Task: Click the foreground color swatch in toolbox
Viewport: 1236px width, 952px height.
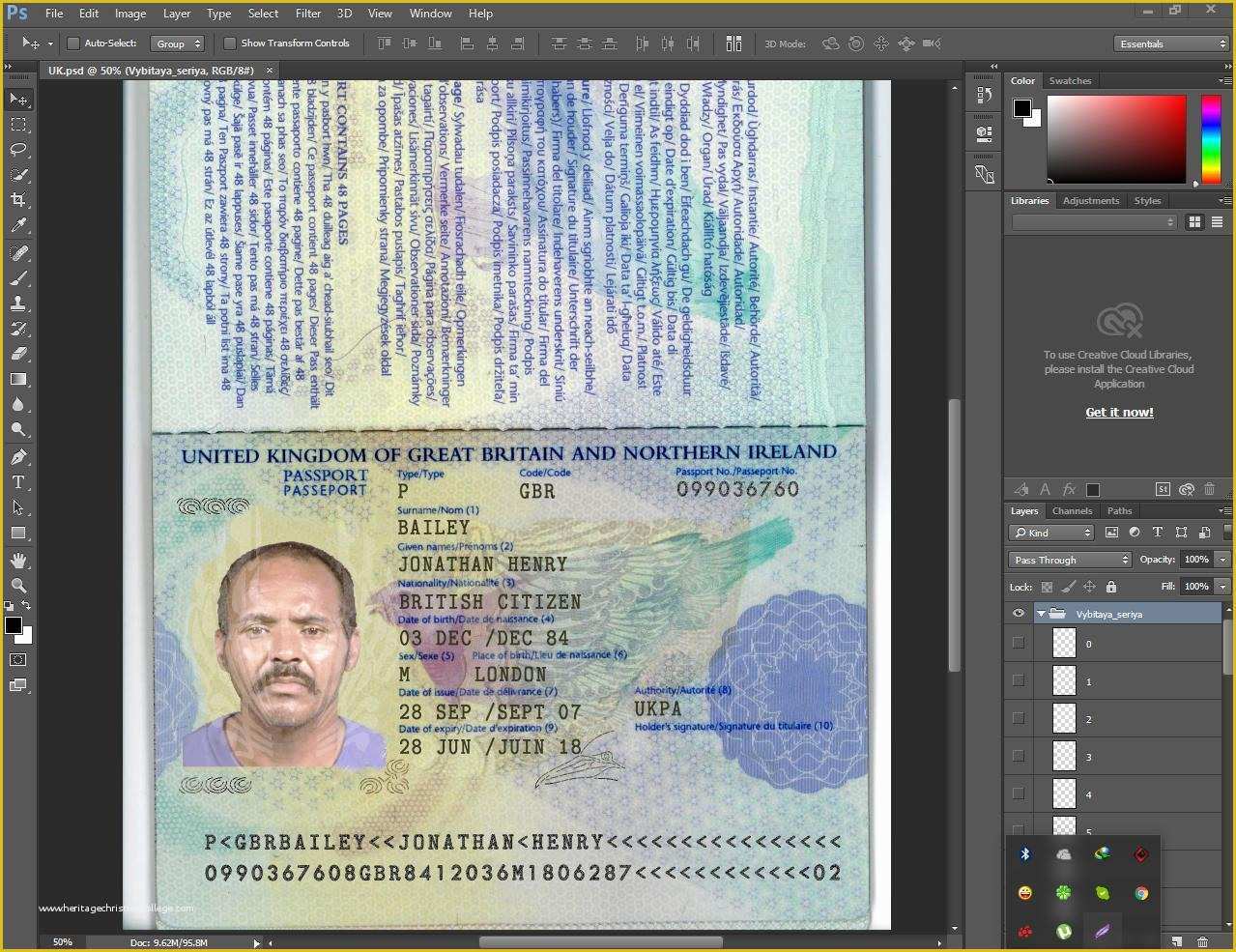Action: [14, 626]
